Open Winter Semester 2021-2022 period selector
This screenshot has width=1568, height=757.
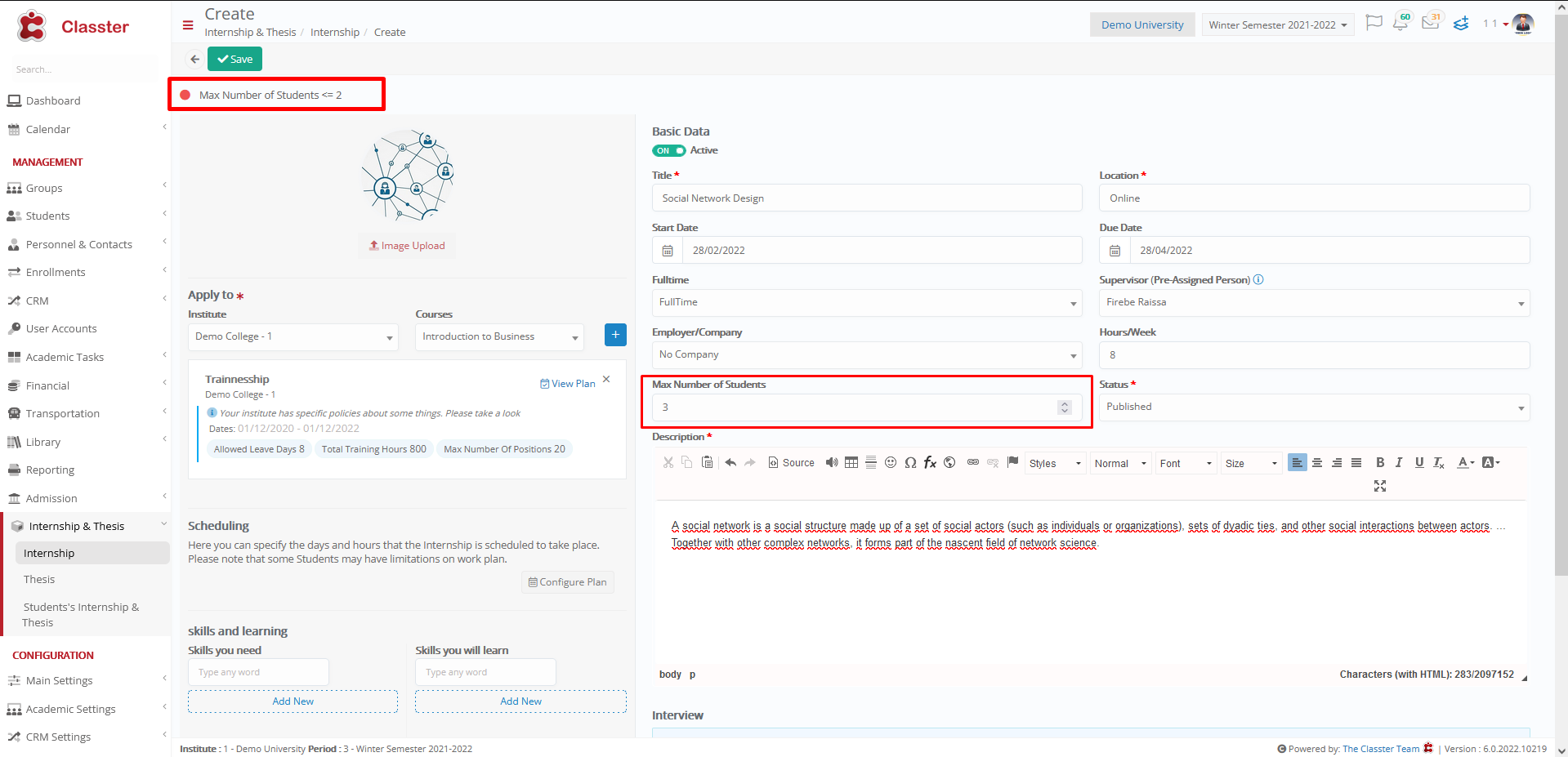click(1278, 24)
